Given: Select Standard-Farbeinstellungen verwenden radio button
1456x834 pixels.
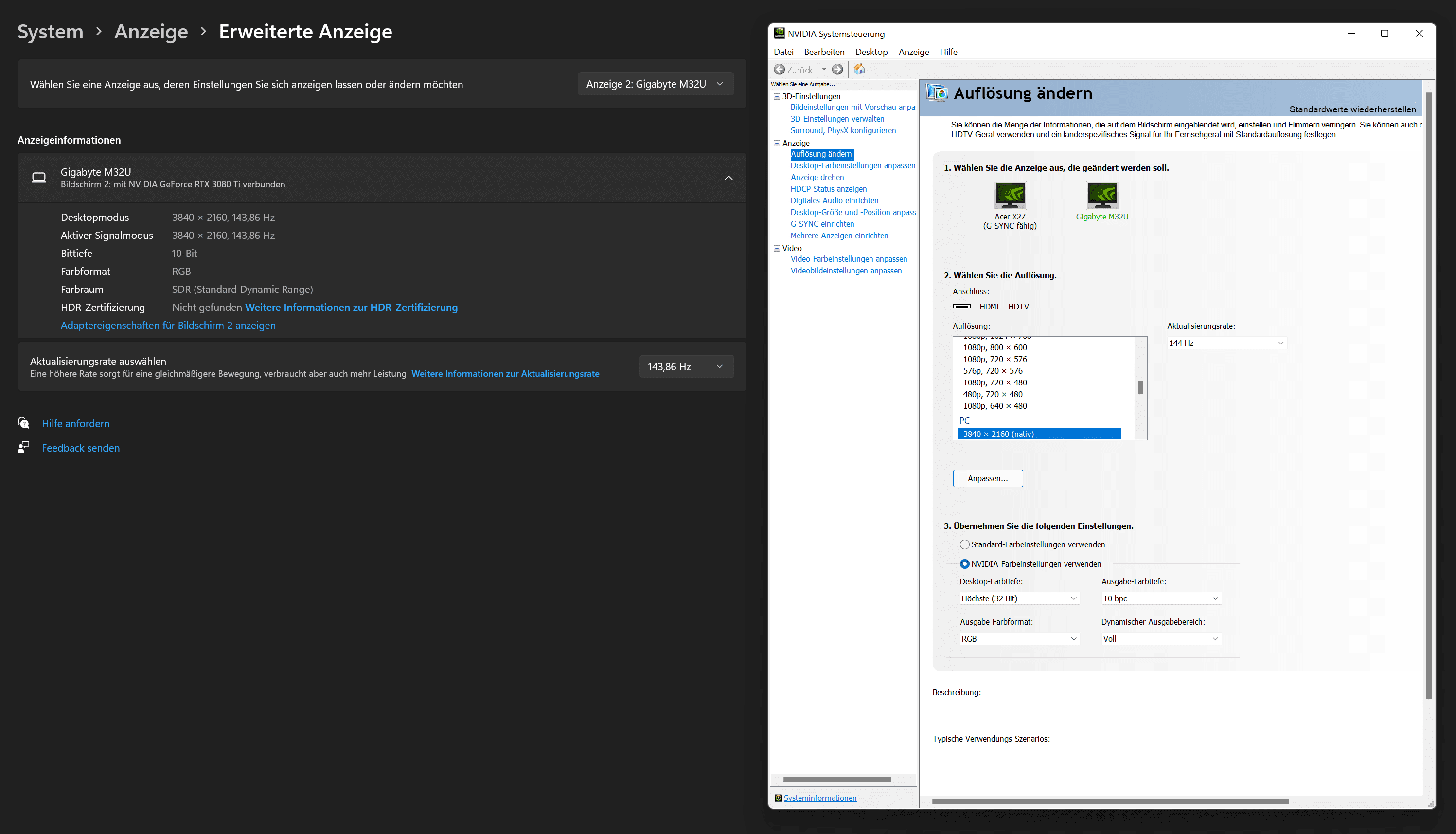Looking at the screenshot, I should pos(964,544).
